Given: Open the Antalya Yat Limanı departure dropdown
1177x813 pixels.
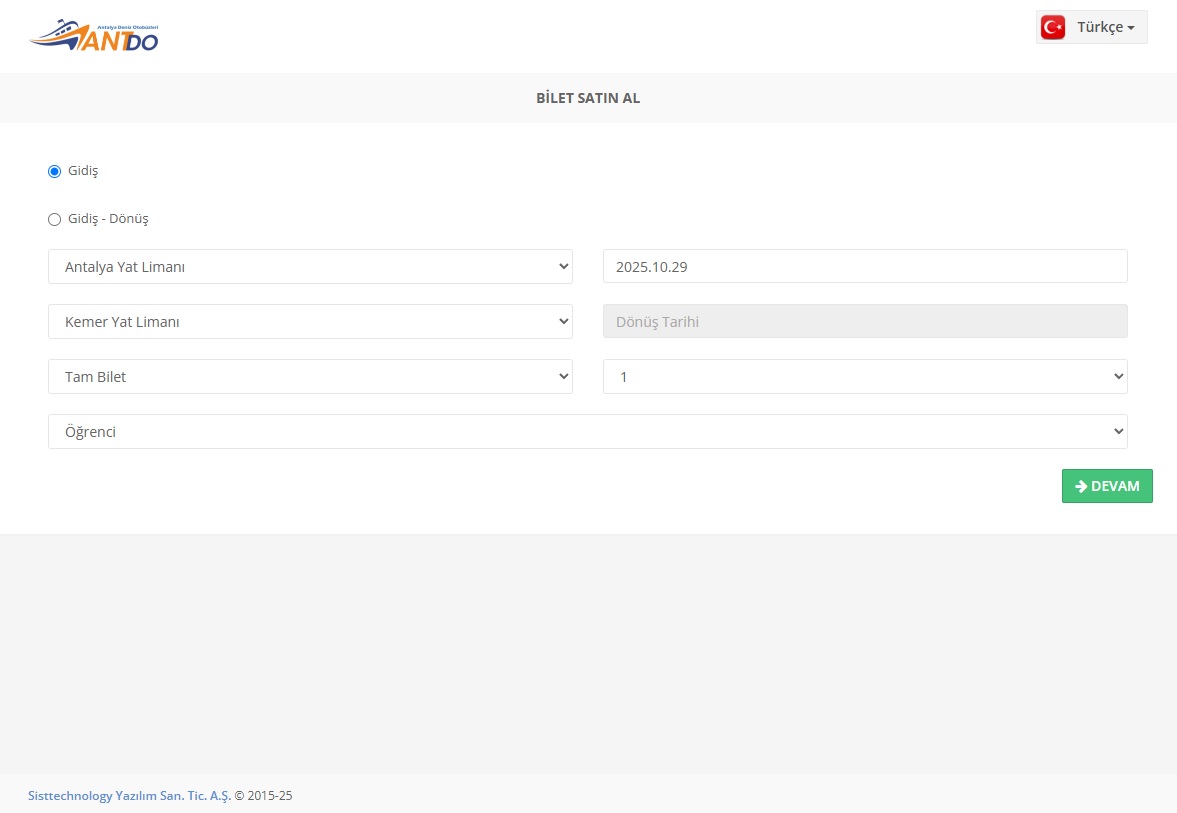Looking at the screenshot, I should tap(310, 267).
